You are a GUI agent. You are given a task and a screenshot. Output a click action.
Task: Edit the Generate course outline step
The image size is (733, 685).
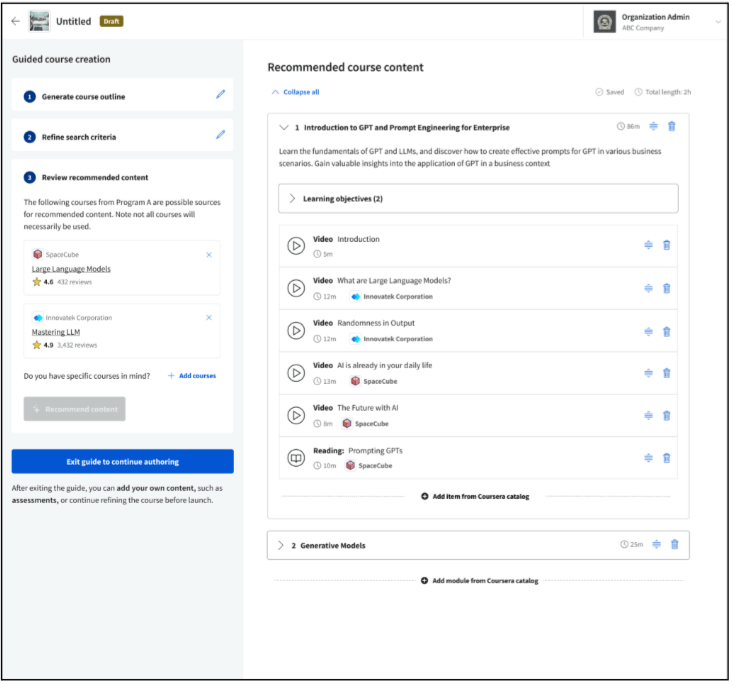tap(221, 94)
